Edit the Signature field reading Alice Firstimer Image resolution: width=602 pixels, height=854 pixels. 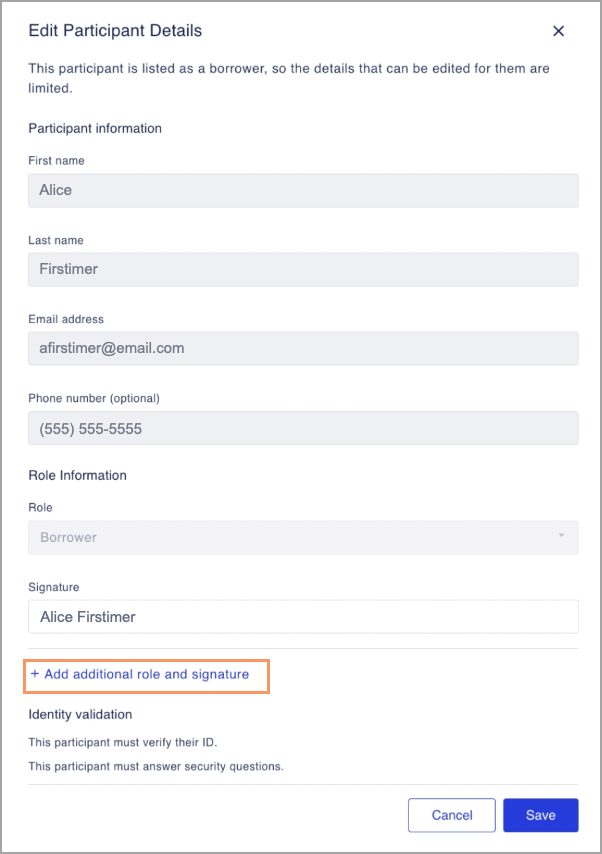point(300,616)
